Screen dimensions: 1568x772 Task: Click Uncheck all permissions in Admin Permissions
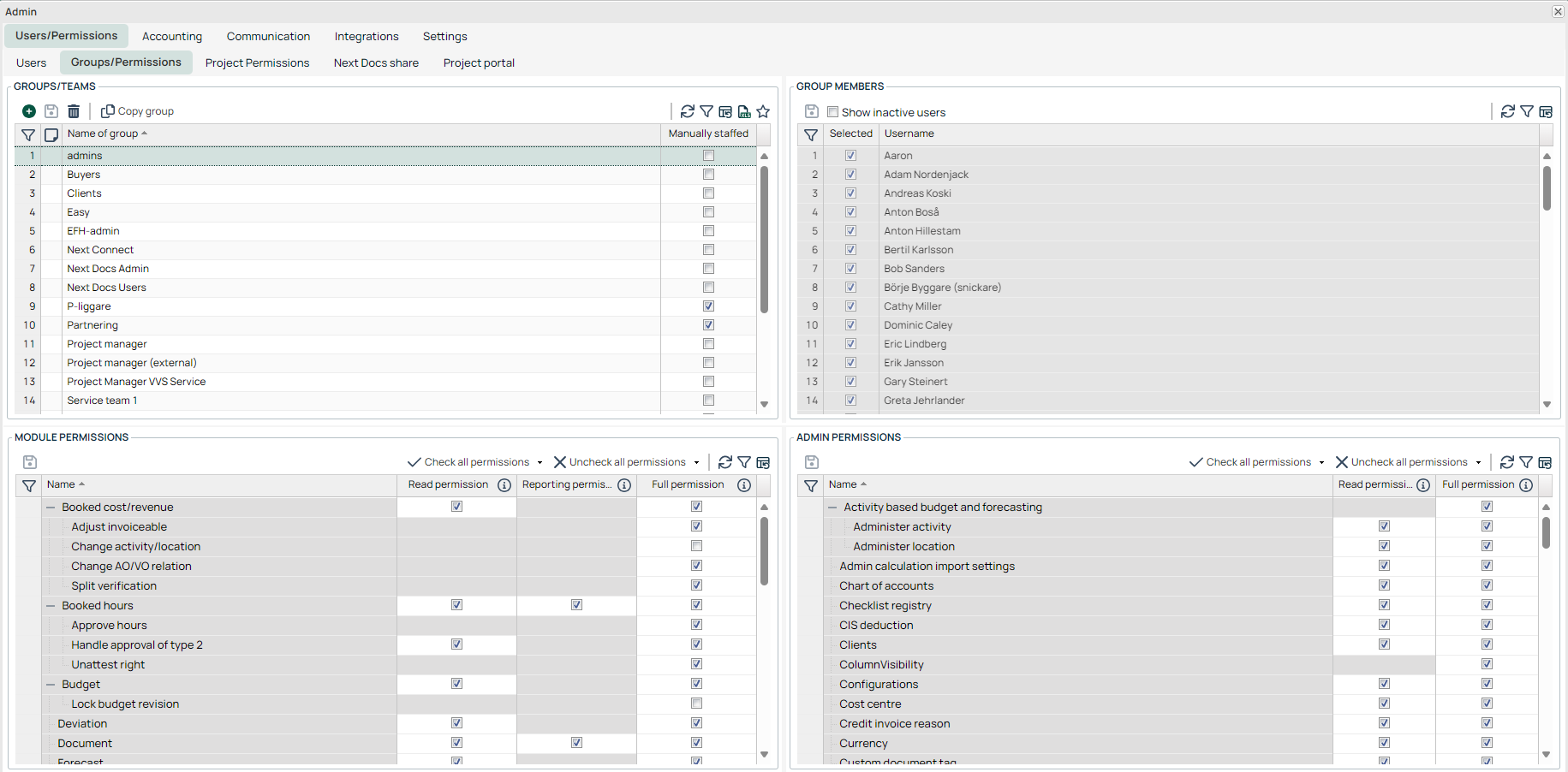pyautogui.click(x=1401, y=462)
